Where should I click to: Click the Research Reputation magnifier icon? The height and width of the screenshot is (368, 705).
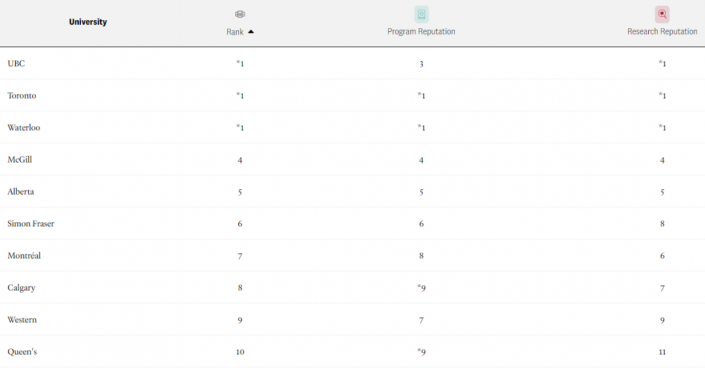[x=662, y=14]
